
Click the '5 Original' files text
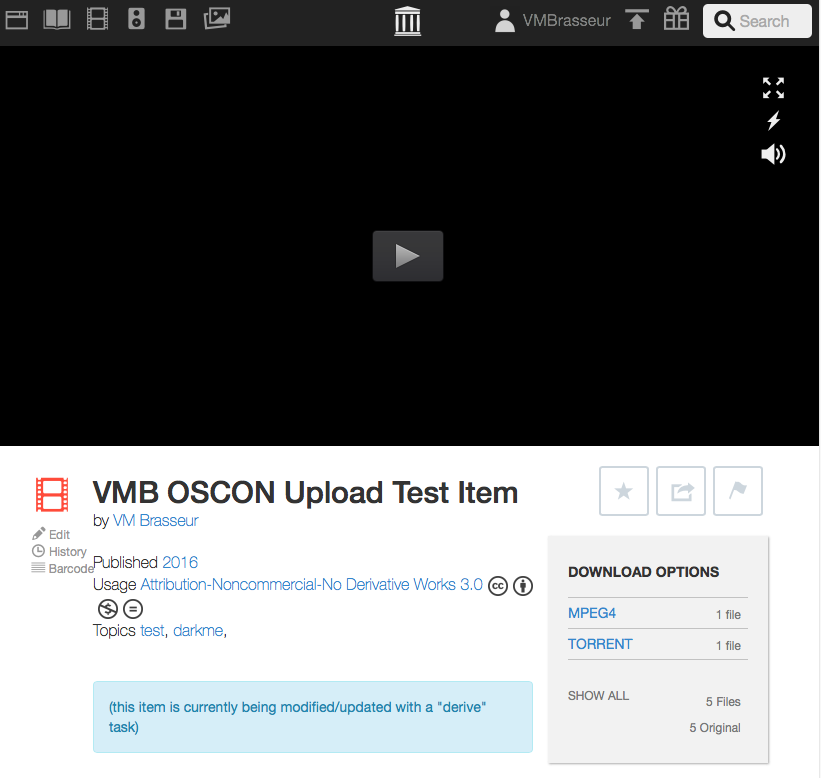pyautogui.click(x=715, y=728)
